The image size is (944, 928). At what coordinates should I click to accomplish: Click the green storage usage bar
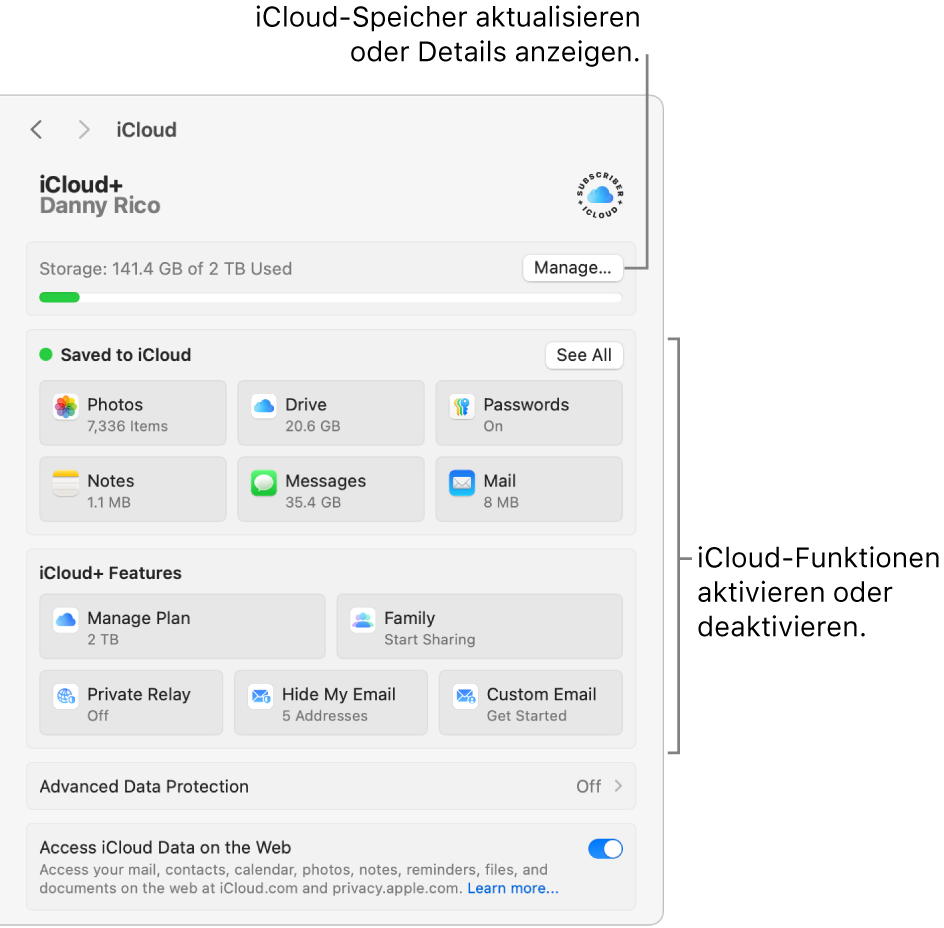(x=60, y=297)
